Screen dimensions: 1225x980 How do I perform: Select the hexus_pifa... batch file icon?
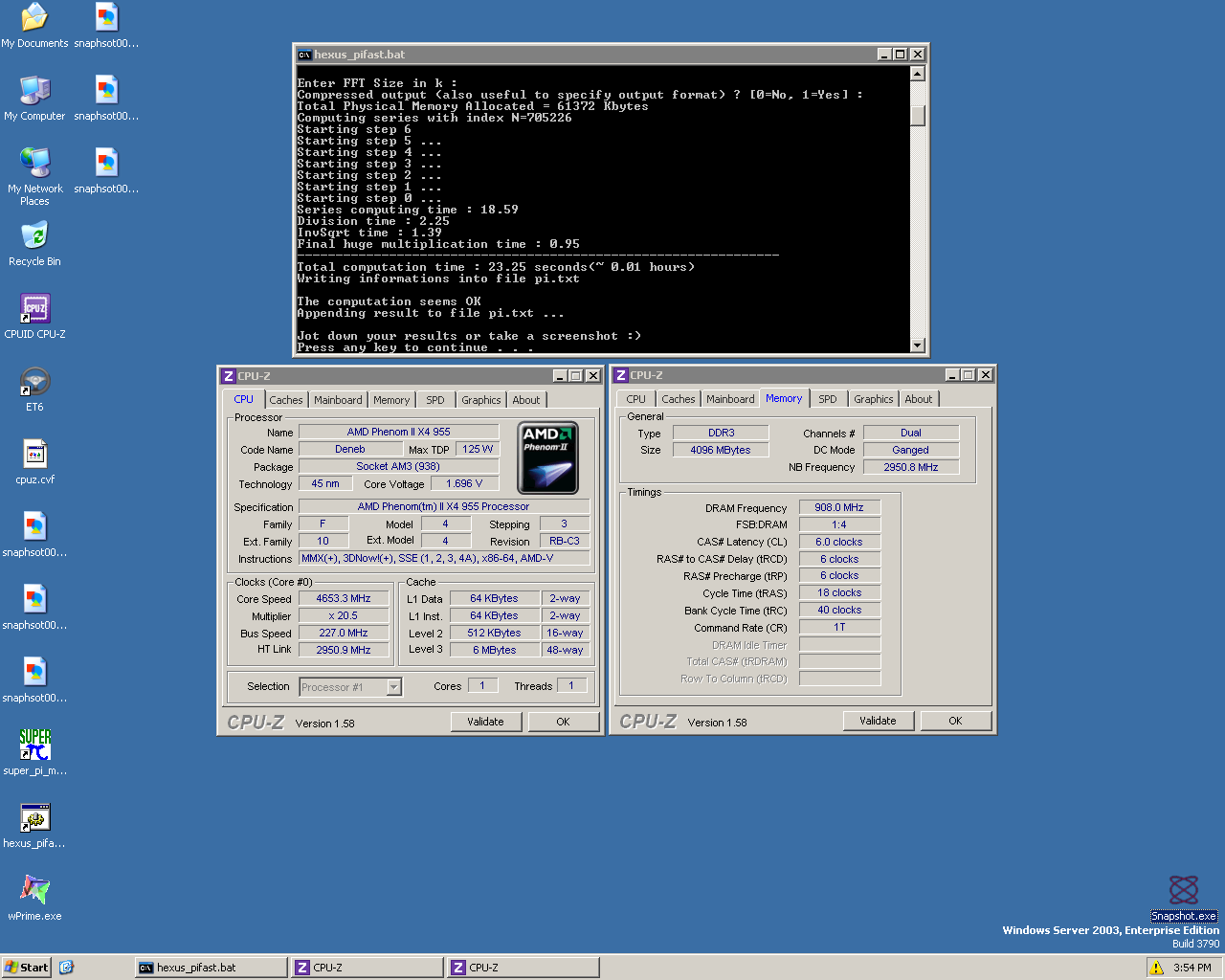[x=34, y=825]
